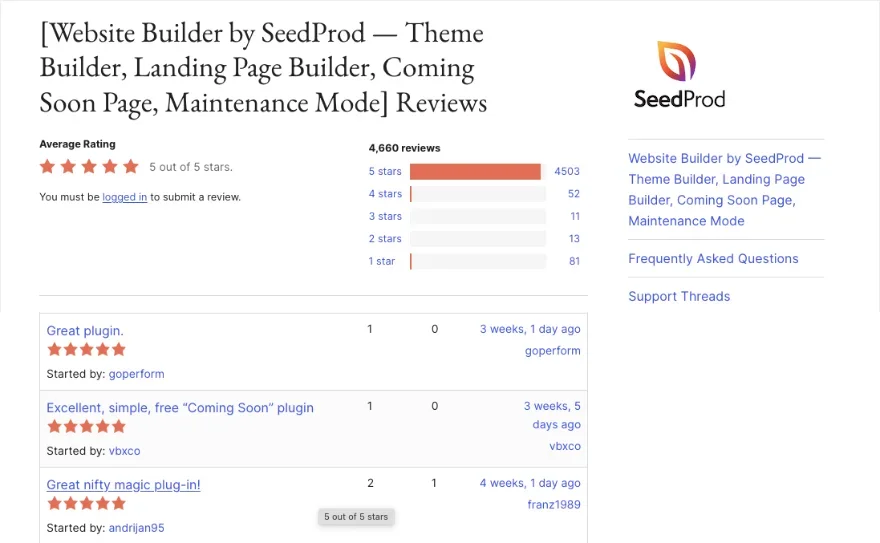880x543 pixels.
Task: Go to Support Threads
Action: click(x=679, y=296)
